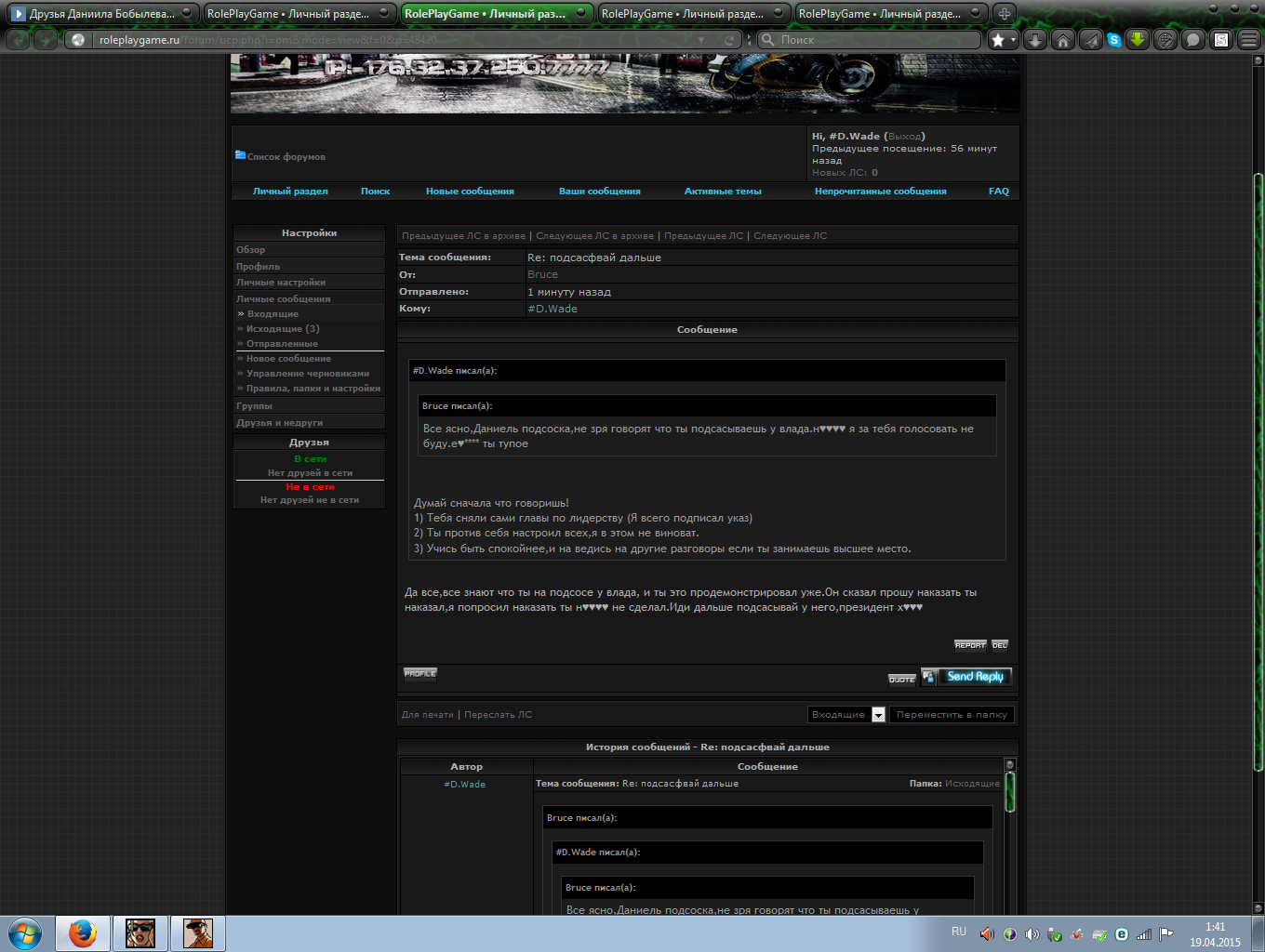Open the bookmarks star dropdown arrow
This screenshot has width=1265, height=952.
[x=1012, y=40]
